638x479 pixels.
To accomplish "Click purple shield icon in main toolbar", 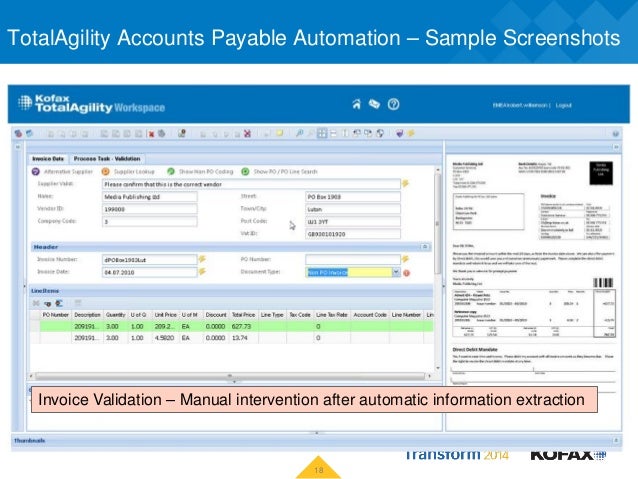I will point(400,133).
